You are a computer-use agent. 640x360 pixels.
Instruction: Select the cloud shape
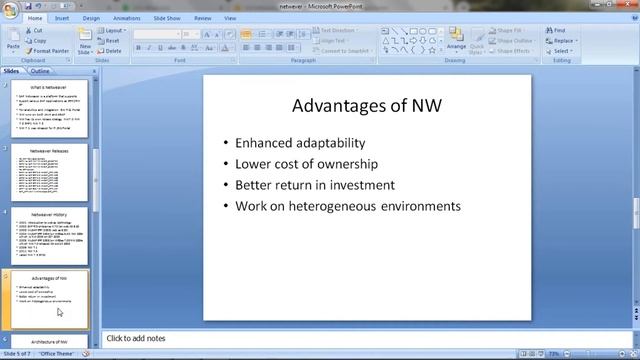432,40
